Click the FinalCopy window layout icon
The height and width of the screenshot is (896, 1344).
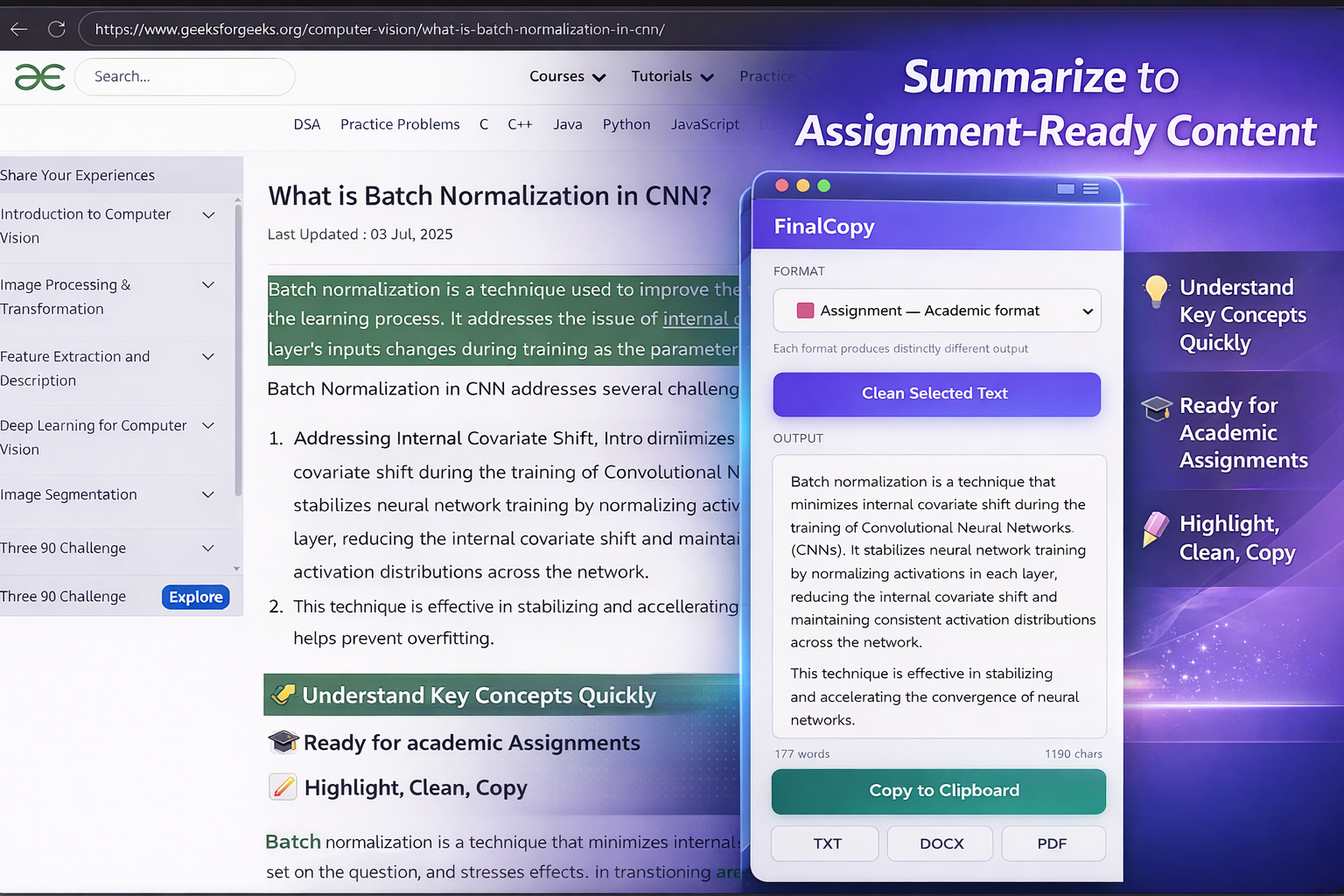1066,188
